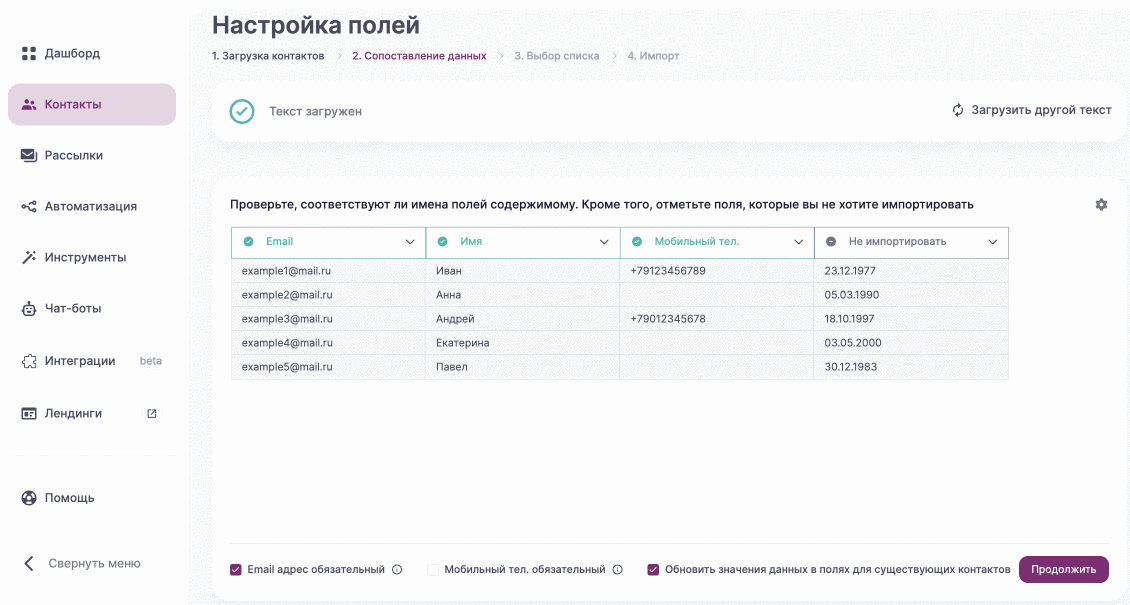
Task: Click the Продолжить button
Action: pos(1063,569)
